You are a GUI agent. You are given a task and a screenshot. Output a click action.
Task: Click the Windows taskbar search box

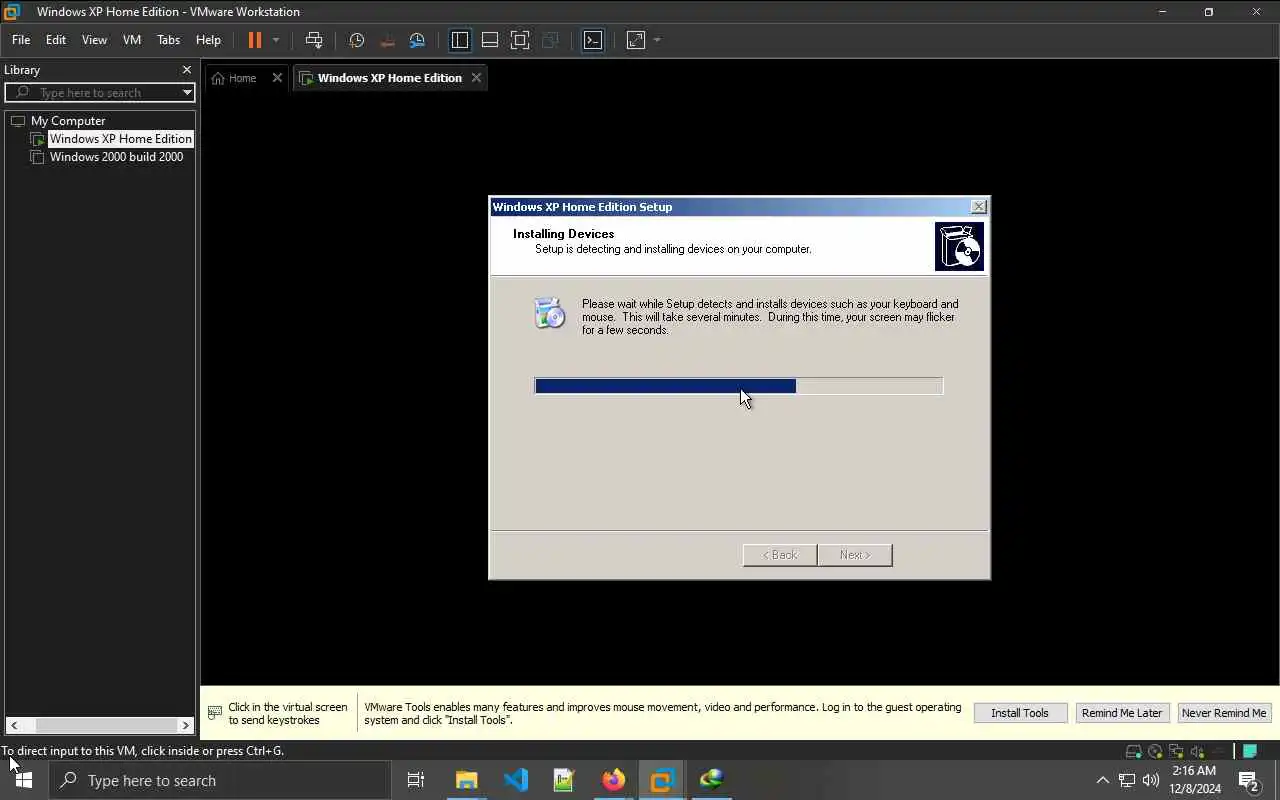[x=220, y=780]
